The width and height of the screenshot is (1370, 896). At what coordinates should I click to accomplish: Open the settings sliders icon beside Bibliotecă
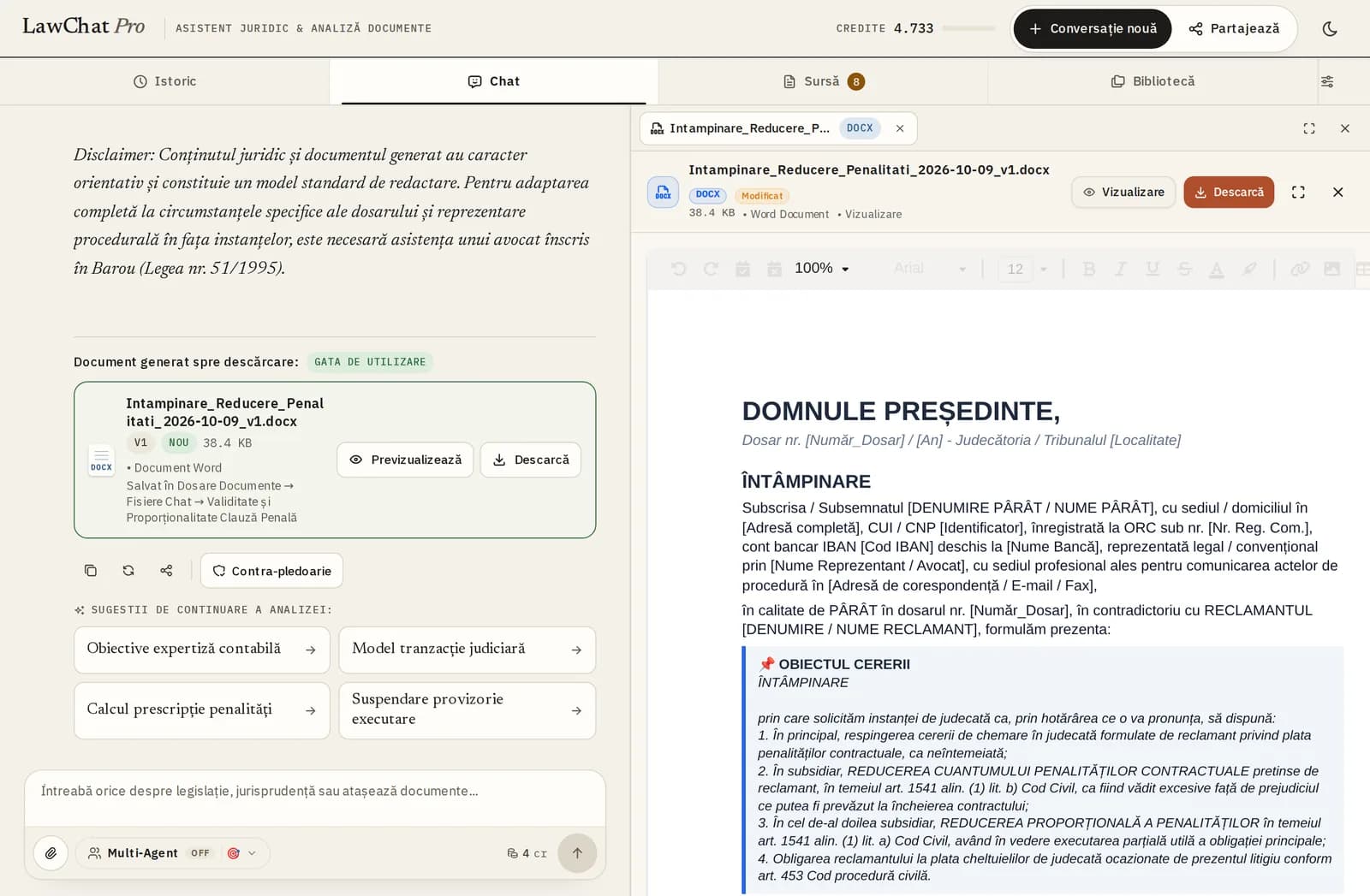pos(1327,81)
